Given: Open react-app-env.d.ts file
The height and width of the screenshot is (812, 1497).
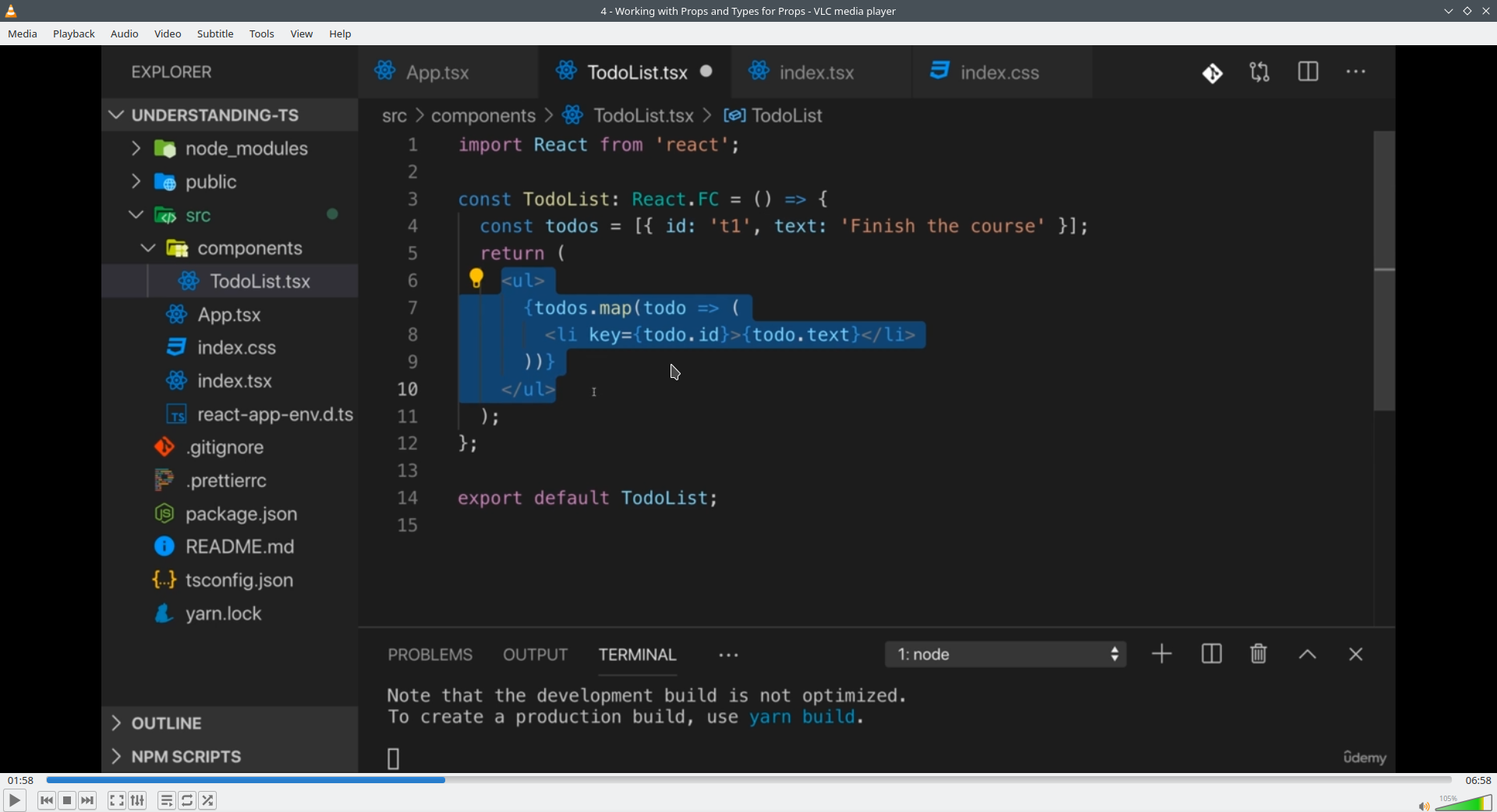Looking at the screenshot, I should (230, 415).
